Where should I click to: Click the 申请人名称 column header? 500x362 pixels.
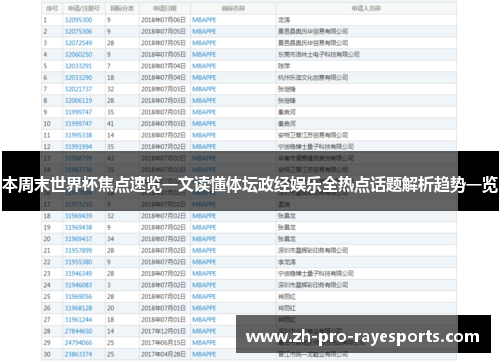(366, 8)
